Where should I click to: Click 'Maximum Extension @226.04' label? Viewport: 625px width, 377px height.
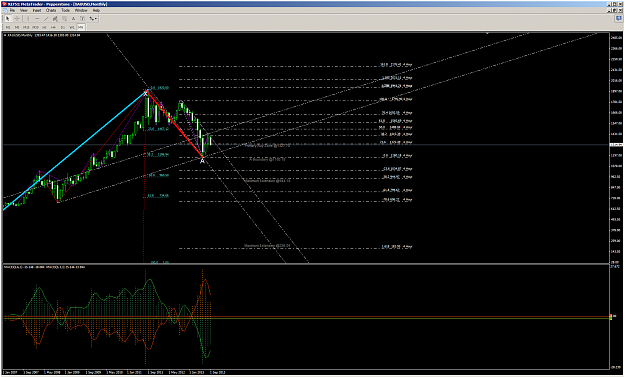pyautogui.click(x=267, y=245)
